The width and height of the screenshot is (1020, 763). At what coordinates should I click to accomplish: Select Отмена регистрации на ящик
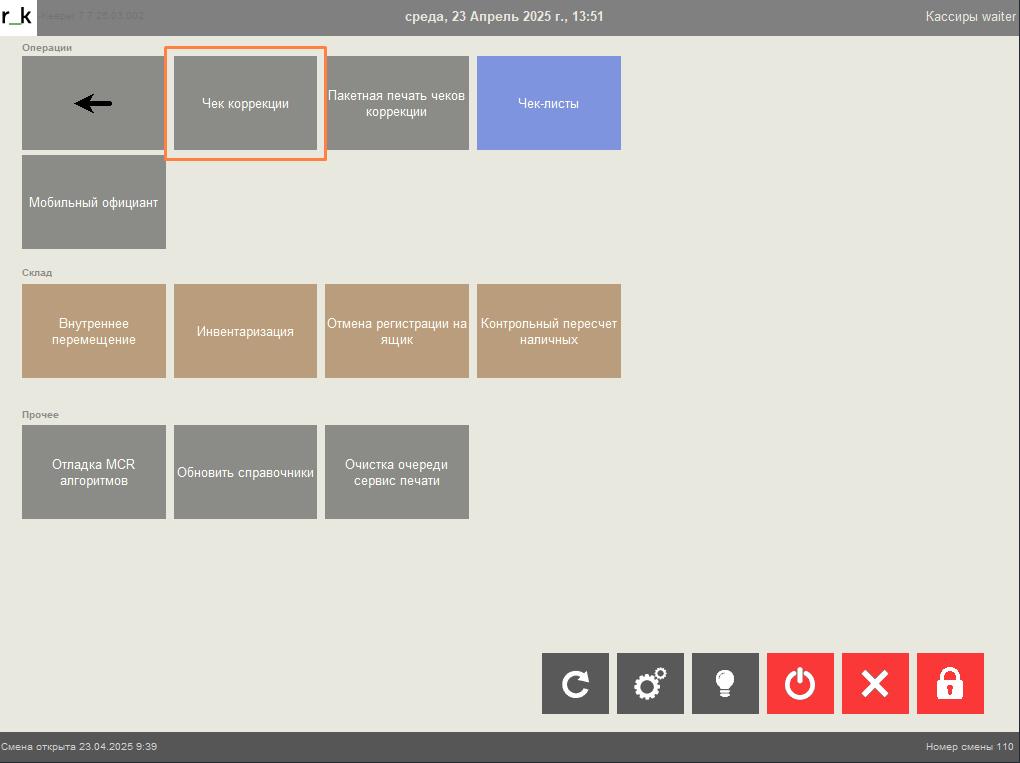[x=397, y=331]
